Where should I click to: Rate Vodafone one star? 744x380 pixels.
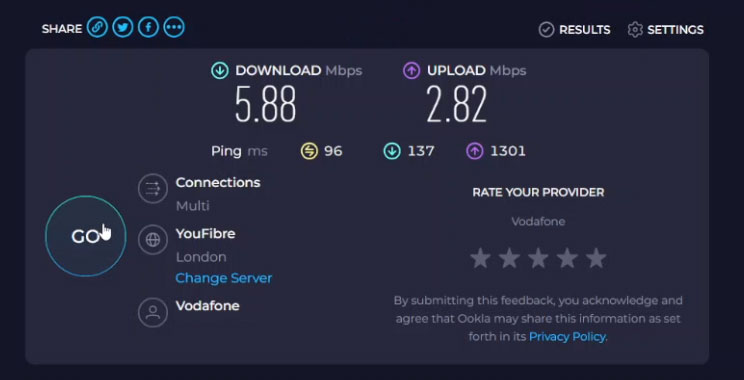[x=480, y=259]
